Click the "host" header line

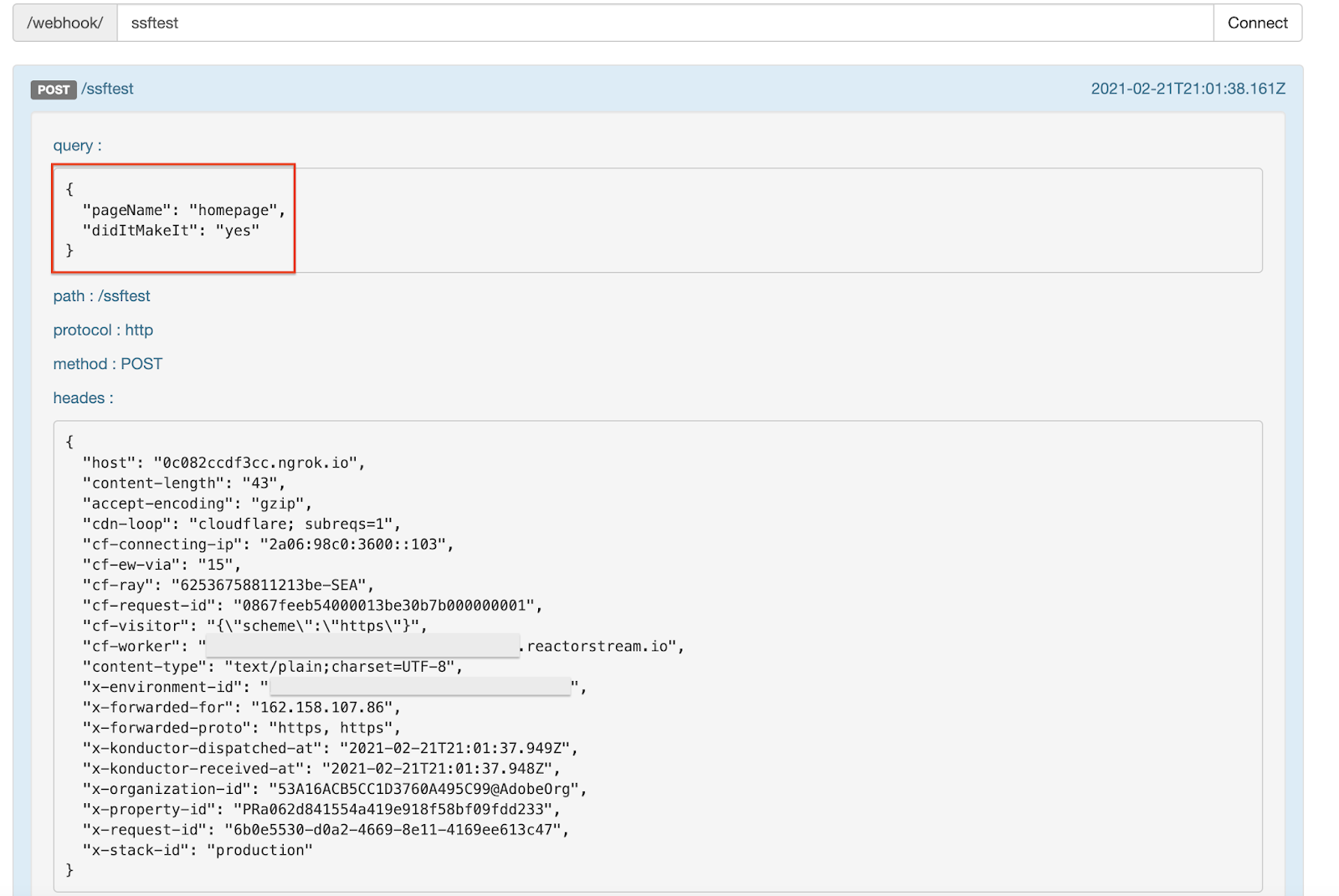pyautogui.click(x=224, y=463)
